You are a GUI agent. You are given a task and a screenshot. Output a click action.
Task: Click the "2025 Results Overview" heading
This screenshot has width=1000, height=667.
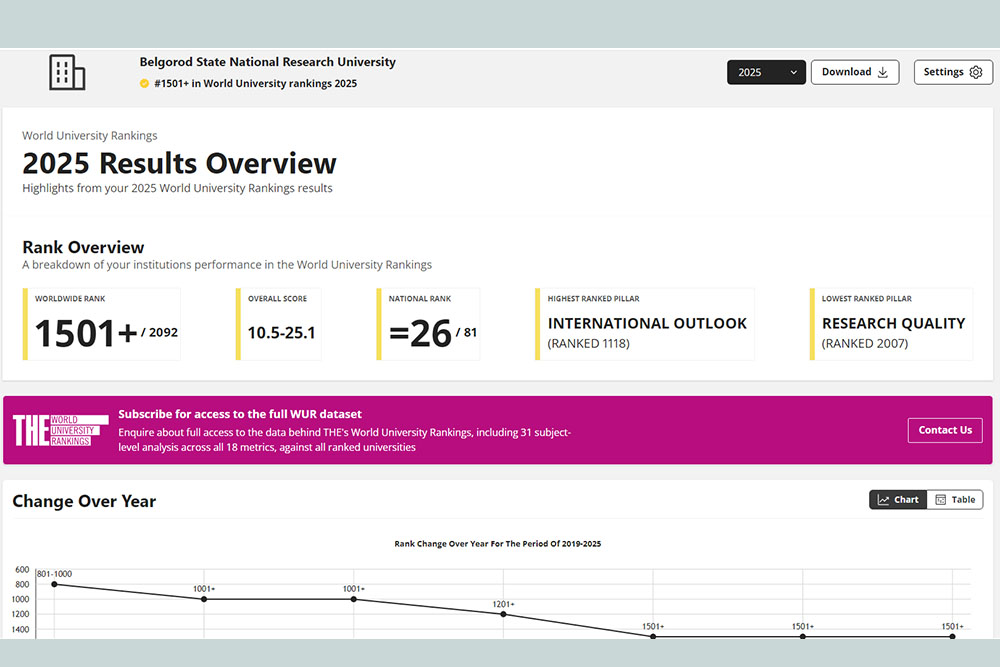[179, 163]
